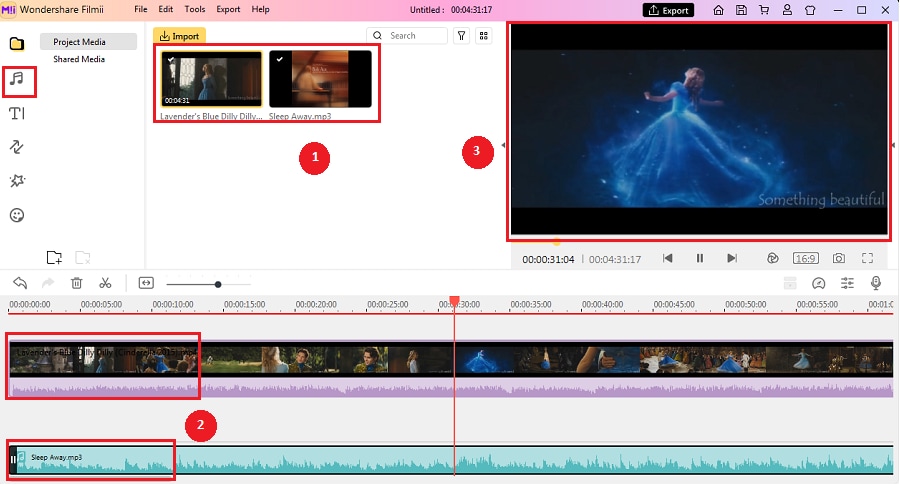Click zoom to fit timeline icon

coord(146,283)
